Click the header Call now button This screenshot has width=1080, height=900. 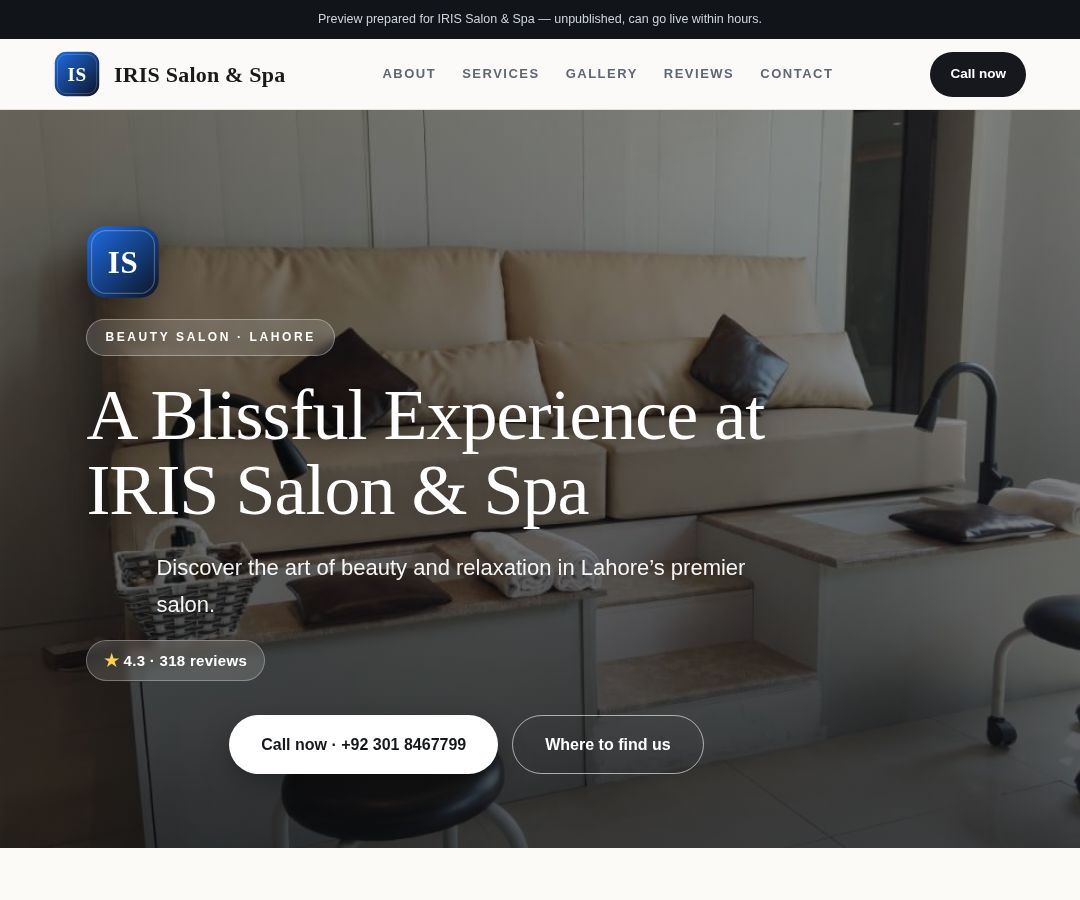(x=977, y=74)
